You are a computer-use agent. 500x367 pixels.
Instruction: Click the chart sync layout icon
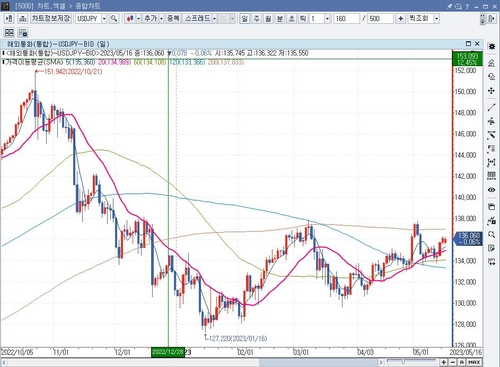coord(23,32)
